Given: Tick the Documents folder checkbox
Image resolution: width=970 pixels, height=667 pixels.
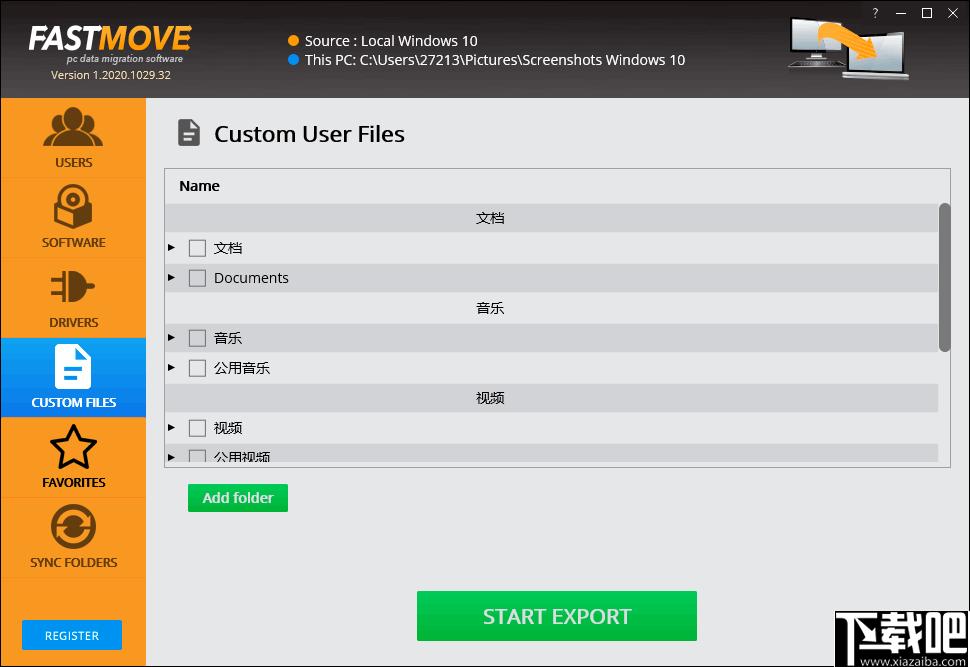Looking at the screenshot, I should point(197,278).
